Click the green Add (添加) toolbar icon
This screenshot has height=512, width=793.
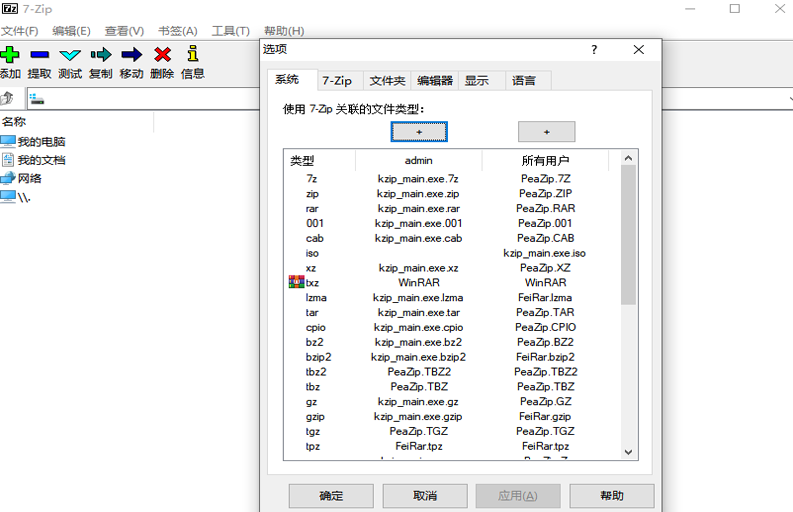click(x=10, y=55)
